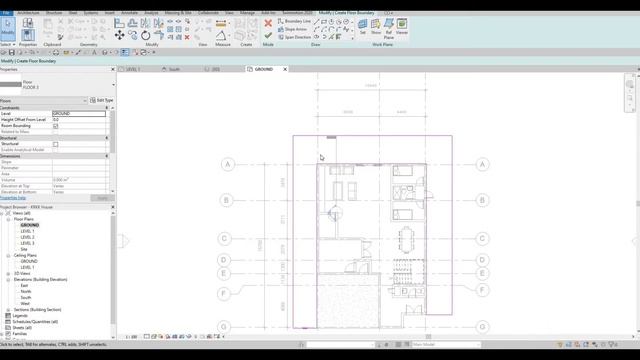The width and height of the screenshot is (640, 360).
Task: Click the Thin Lines toggle icon in quick access toolbar
Action: coord(125,53)
